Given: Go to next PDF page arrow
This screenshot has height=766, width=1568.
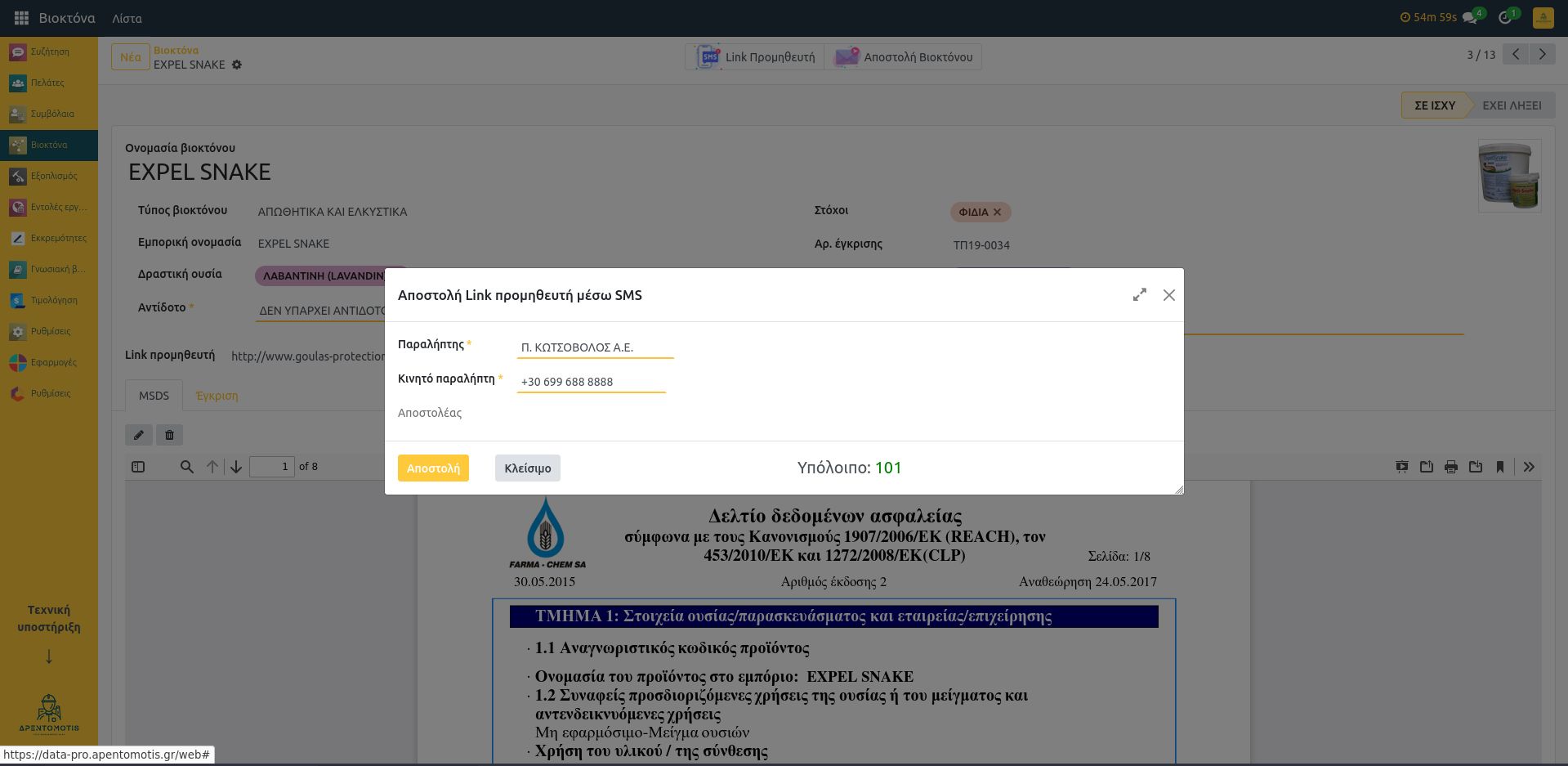Looking at the screenshot, I should tap(236, 467).
